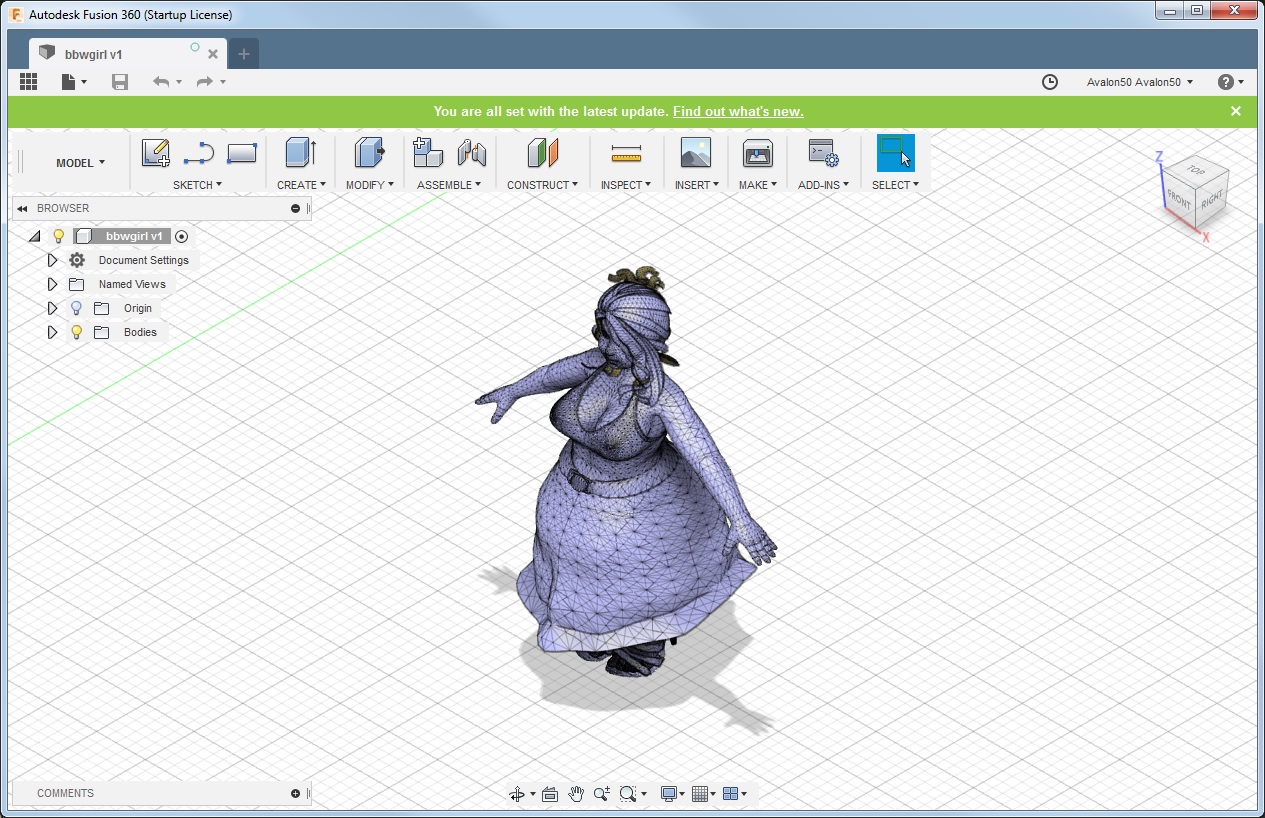Open the Grid and Snaps dropdown

point(704,794)
